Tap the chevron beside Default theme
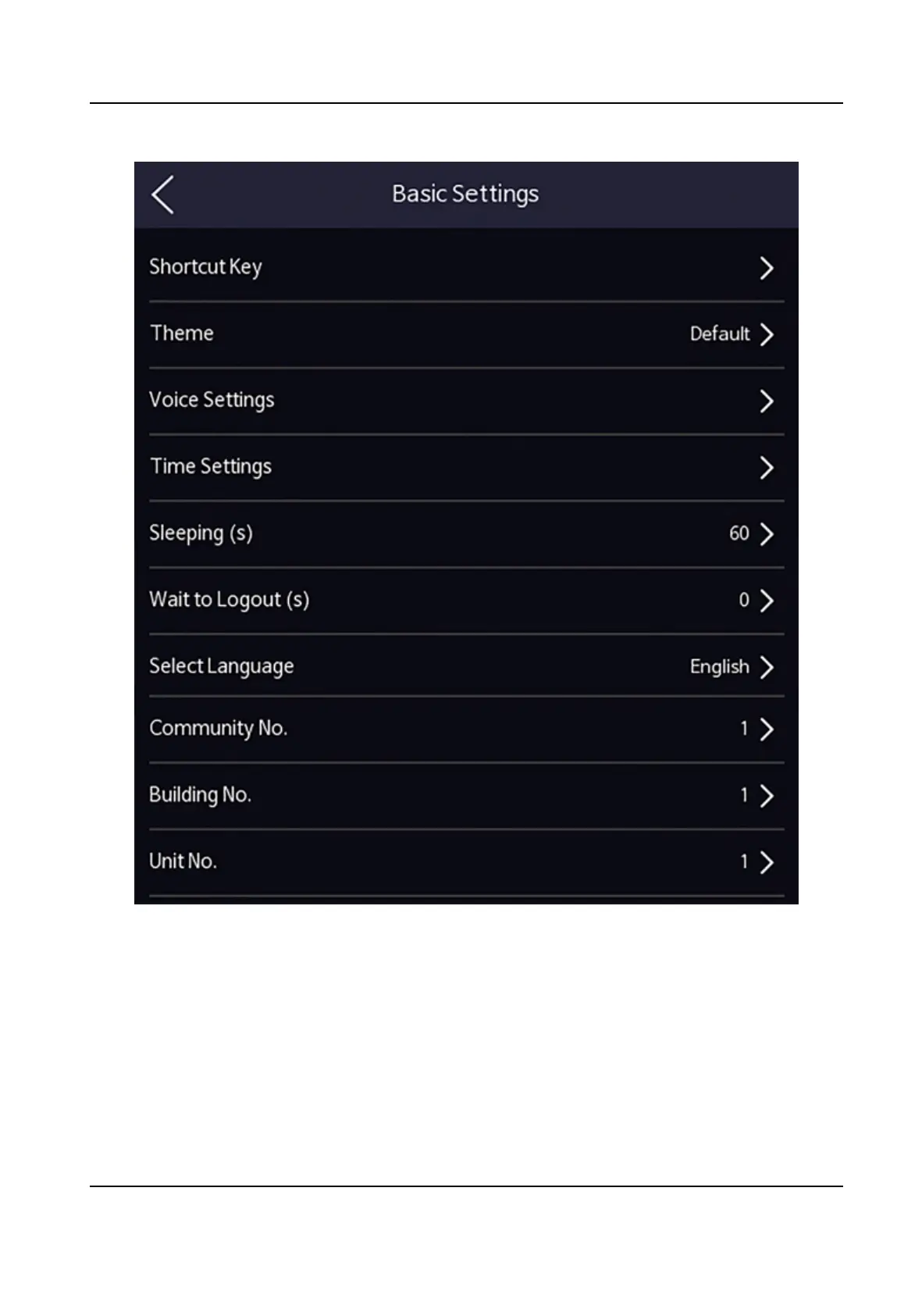922x1316 pixels. 767,334
